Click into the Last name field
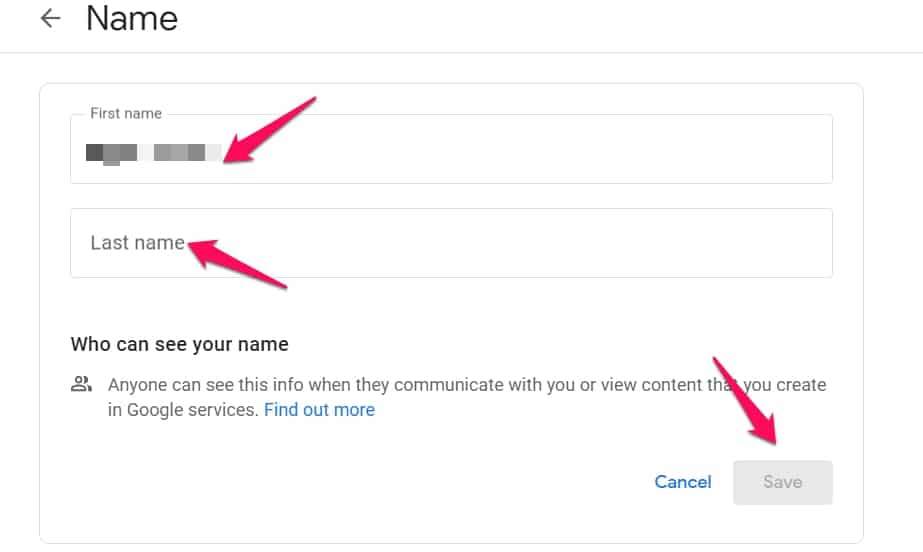 coord(451,243)
